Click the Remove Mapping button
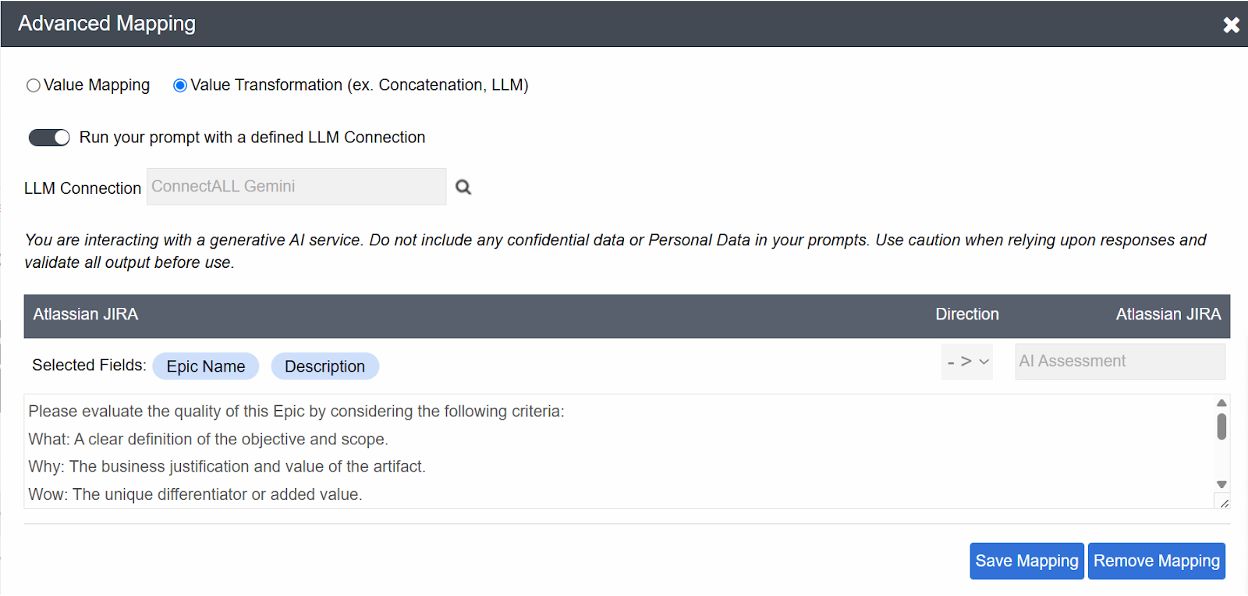 tap(1156, 561)
